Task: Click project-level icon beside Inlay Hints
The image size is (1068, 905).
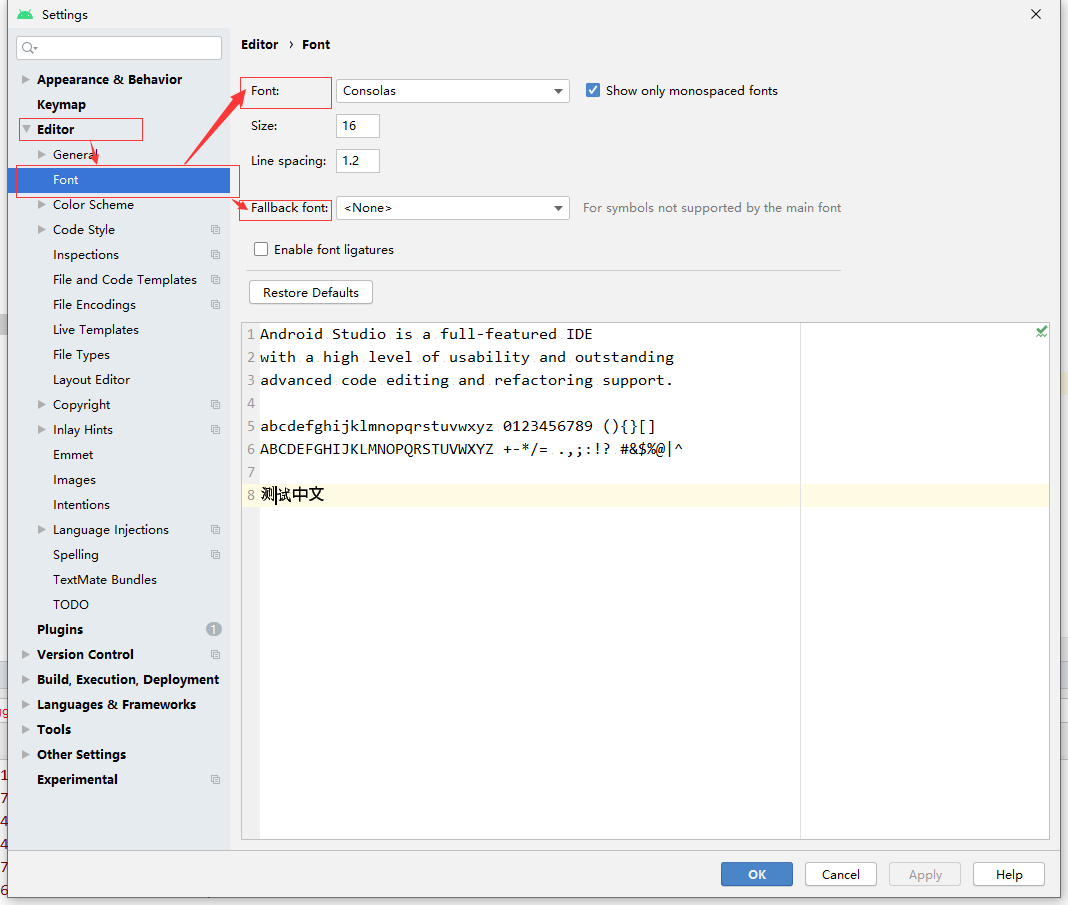Action: tap(215, 430)
